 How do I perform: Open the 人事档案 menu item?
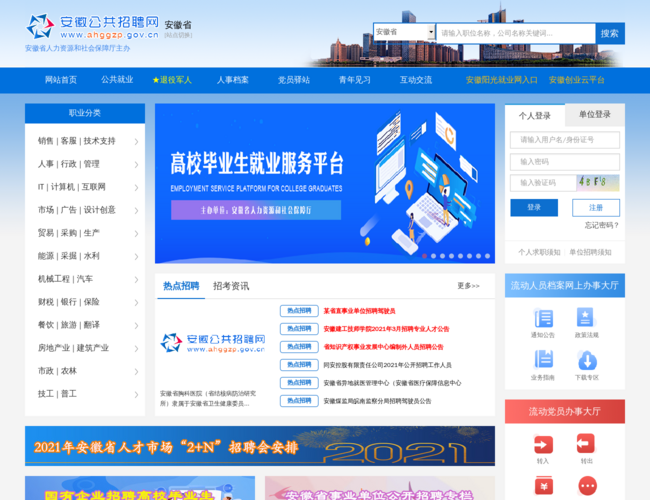(233, 80)
